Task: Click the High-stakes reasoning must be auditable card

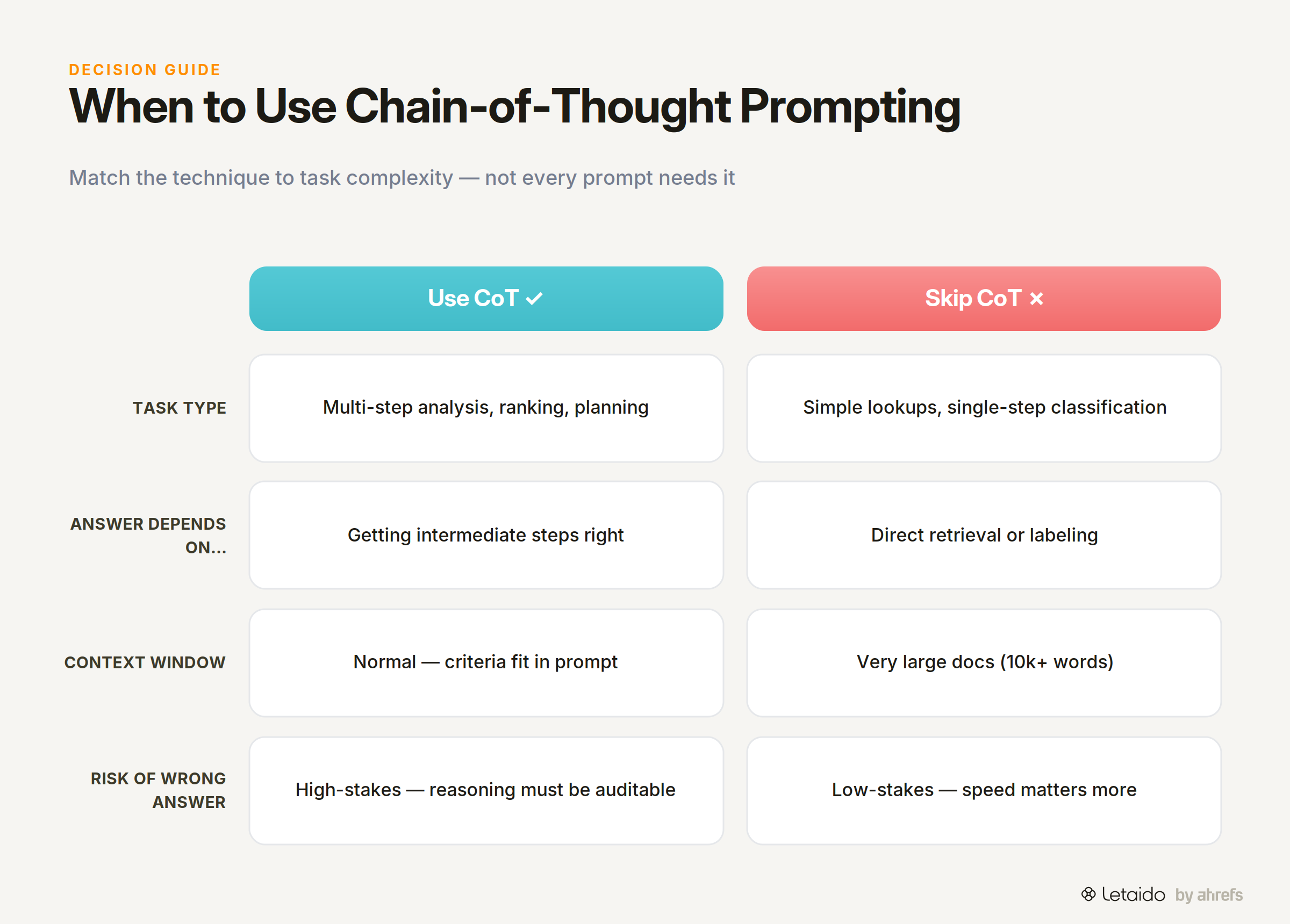Action: tap(486, 791)
